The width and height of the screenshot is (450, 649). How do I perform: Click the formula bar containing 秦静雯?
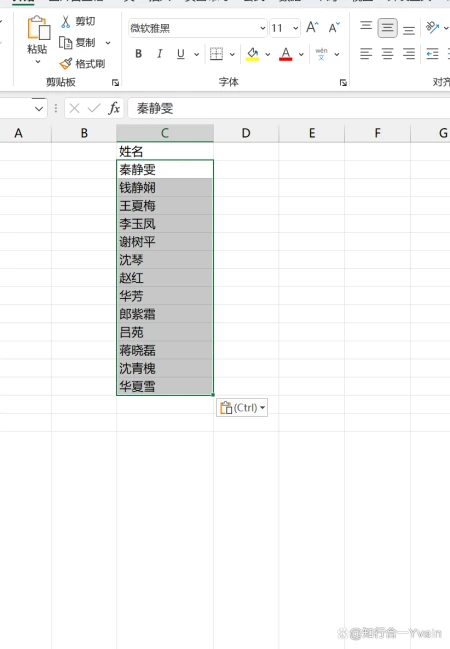pyautogui.click(x=289, y=108)
